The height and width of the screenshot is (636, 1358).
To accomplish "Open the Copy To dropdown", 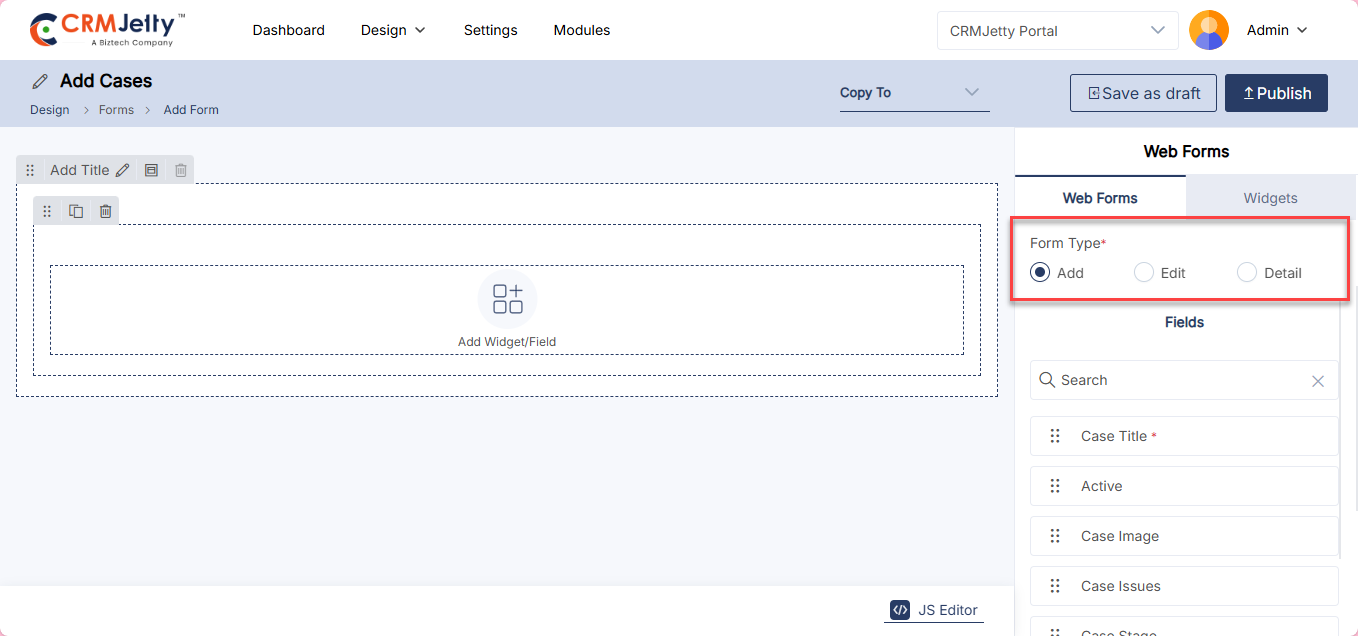I will pyautogui.click(x=914, y=93).
